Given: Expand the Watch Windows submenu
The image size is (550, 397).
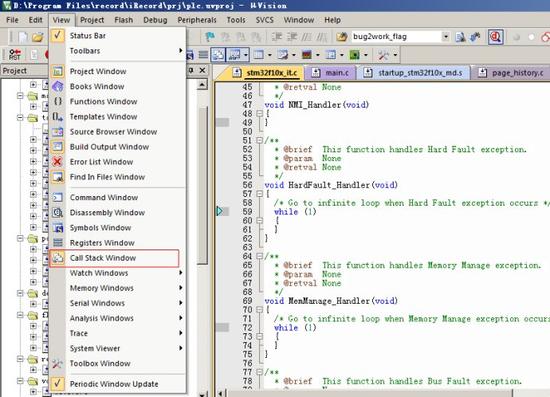Looking at the screenshot, I should tap(118, 273).
